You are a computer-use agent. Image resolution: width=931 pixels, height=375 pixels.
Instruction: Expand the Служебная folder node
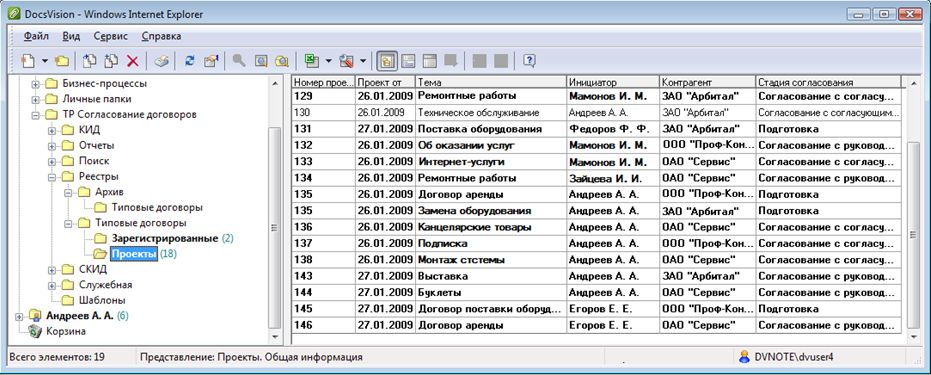pyautogui.click(x=52, y=285)
